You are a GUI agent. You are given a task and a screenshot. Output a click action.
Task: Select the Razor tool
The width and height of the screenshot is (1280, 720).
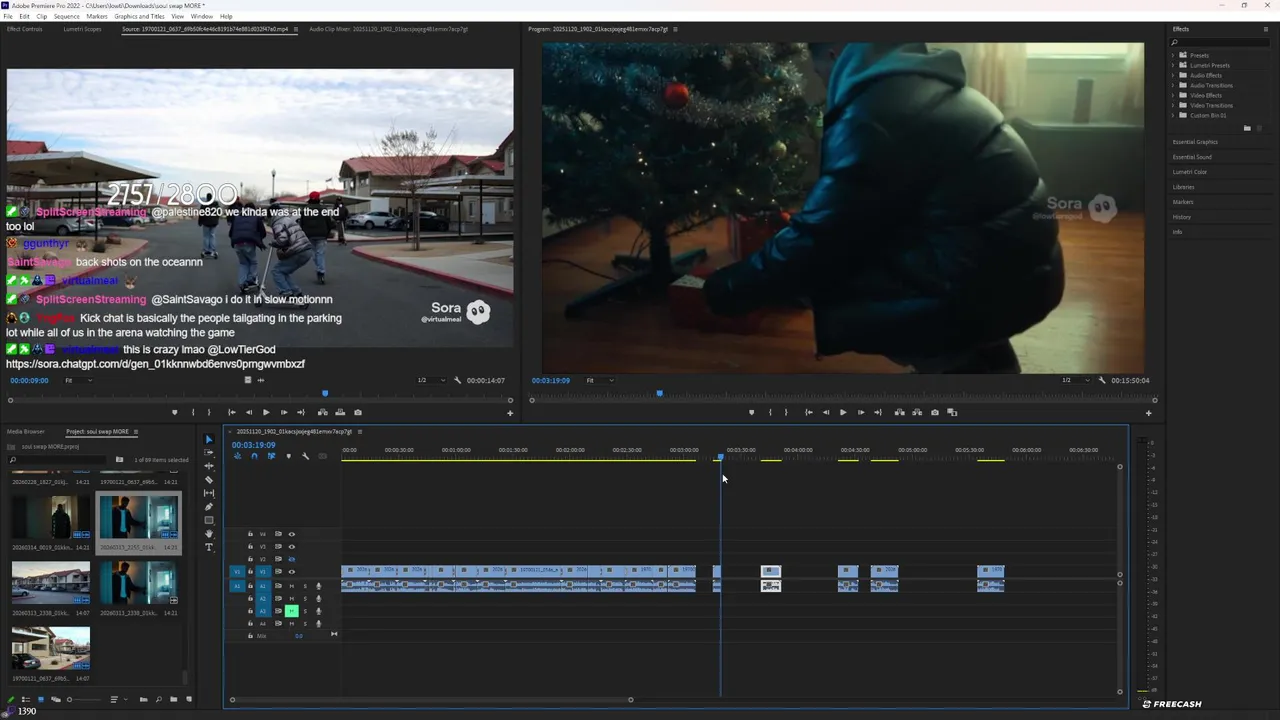(209, 480)
